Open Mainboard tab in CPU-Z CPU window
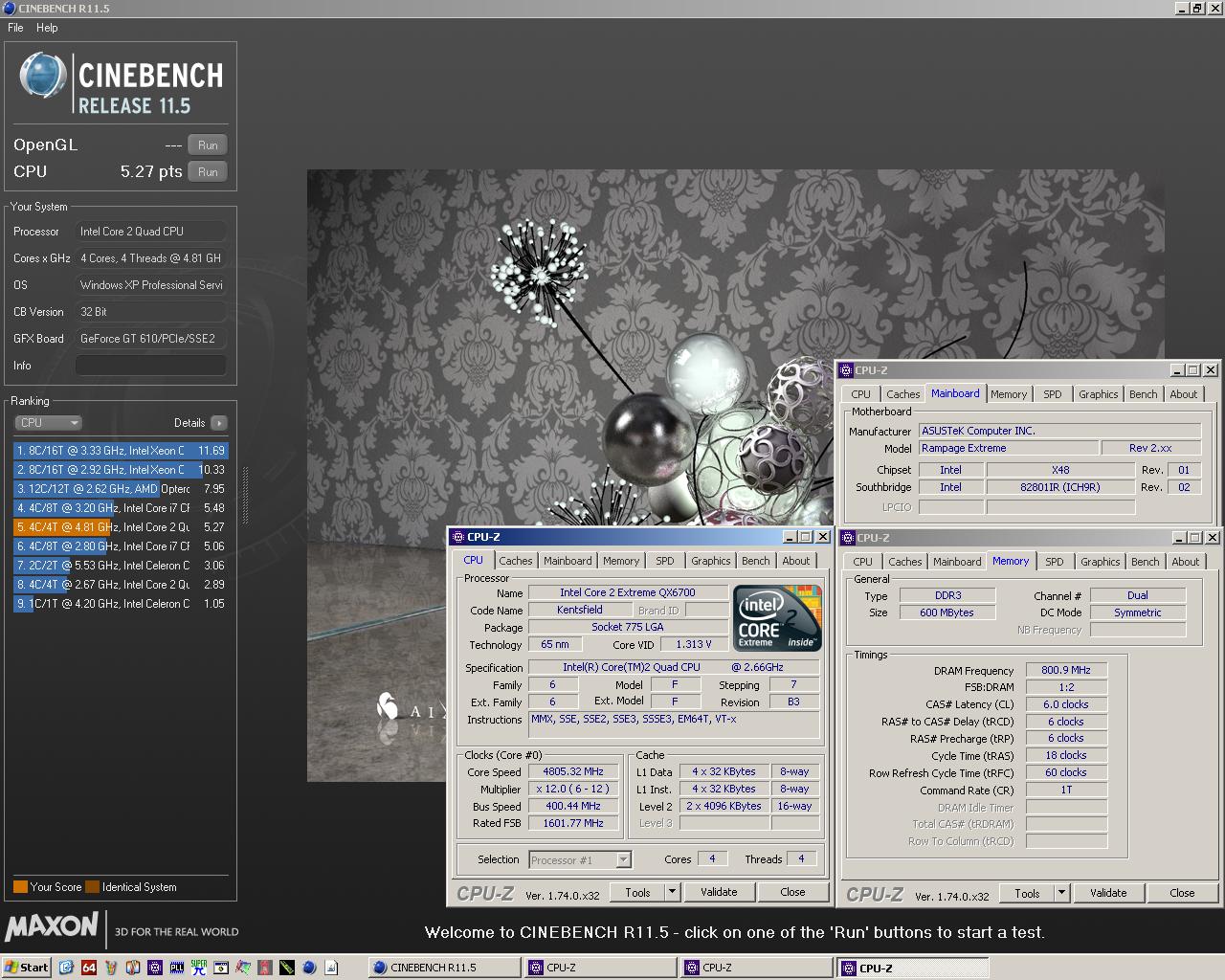Viewport: 1225px width, 980px height. (568, 562)
